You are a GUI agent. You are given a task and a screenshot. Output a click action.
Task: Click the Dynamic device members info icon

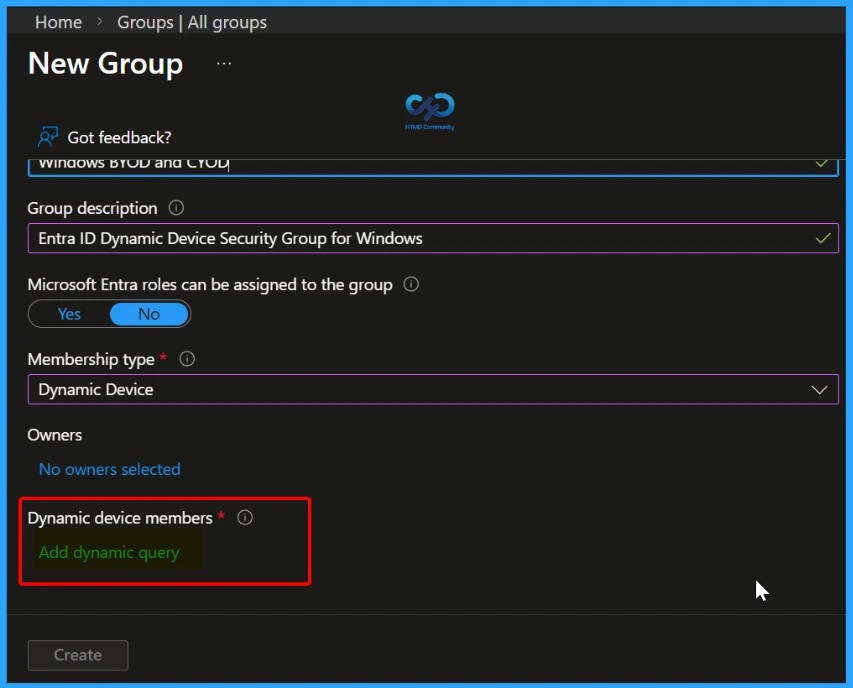tap(245, 518)
